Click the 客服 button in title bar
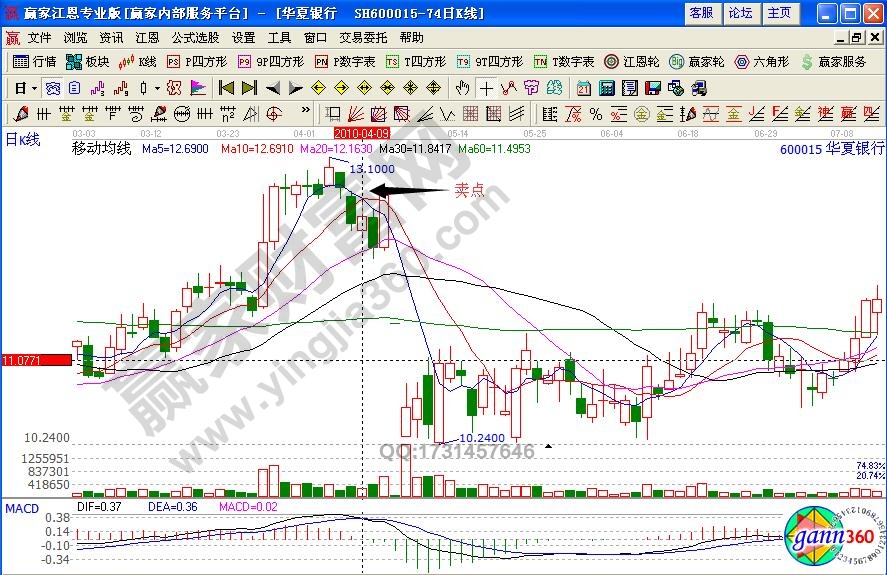The height and width of the screenshot is (575, 887). point(701,13)
